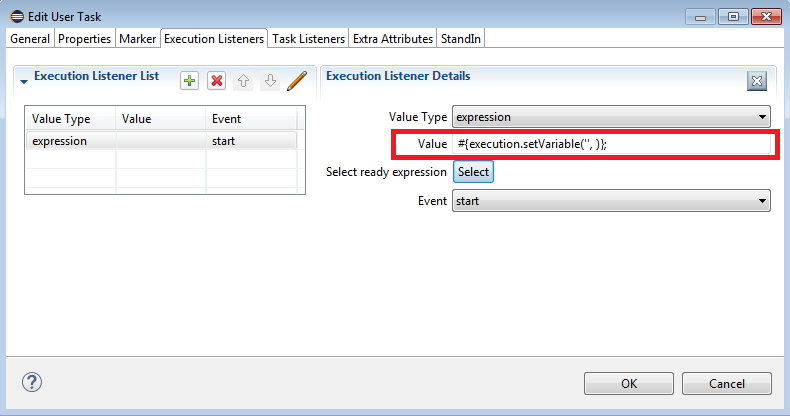
Task: Collapse the Execution Listener List section
Action: 24,81
